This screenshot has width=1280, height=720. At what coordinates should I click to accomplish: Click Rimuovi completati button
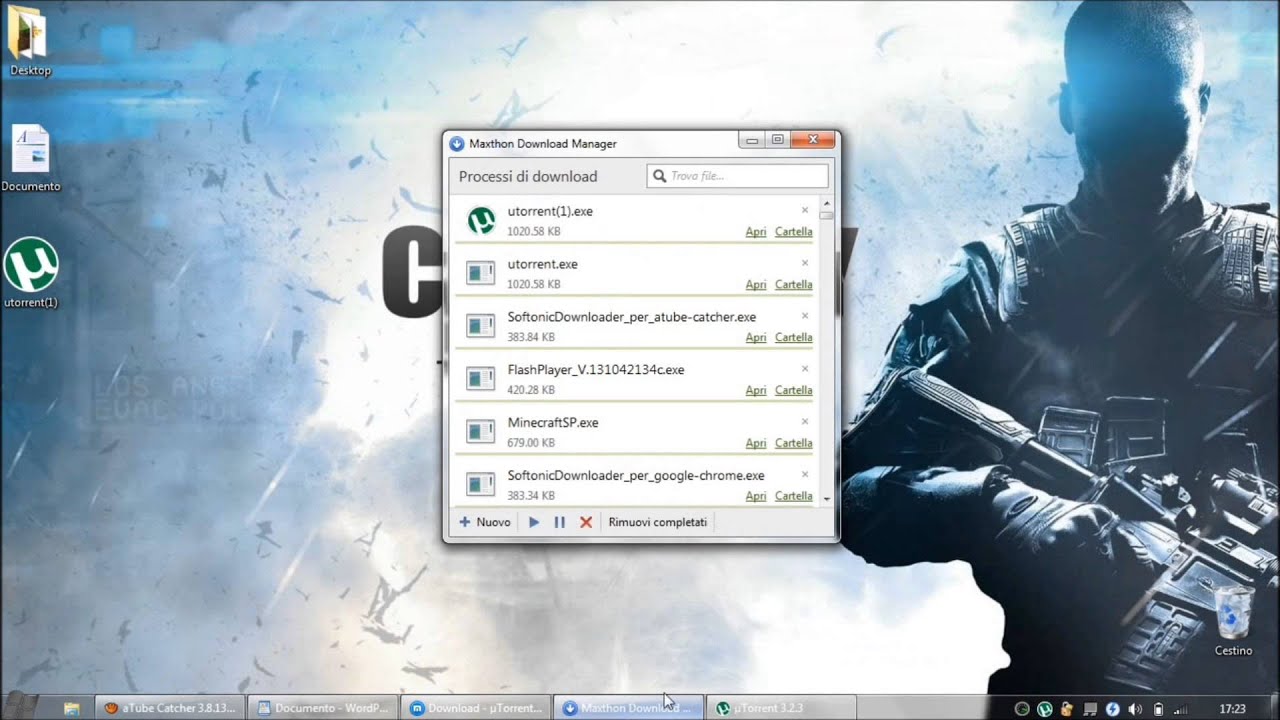[658, 522]
